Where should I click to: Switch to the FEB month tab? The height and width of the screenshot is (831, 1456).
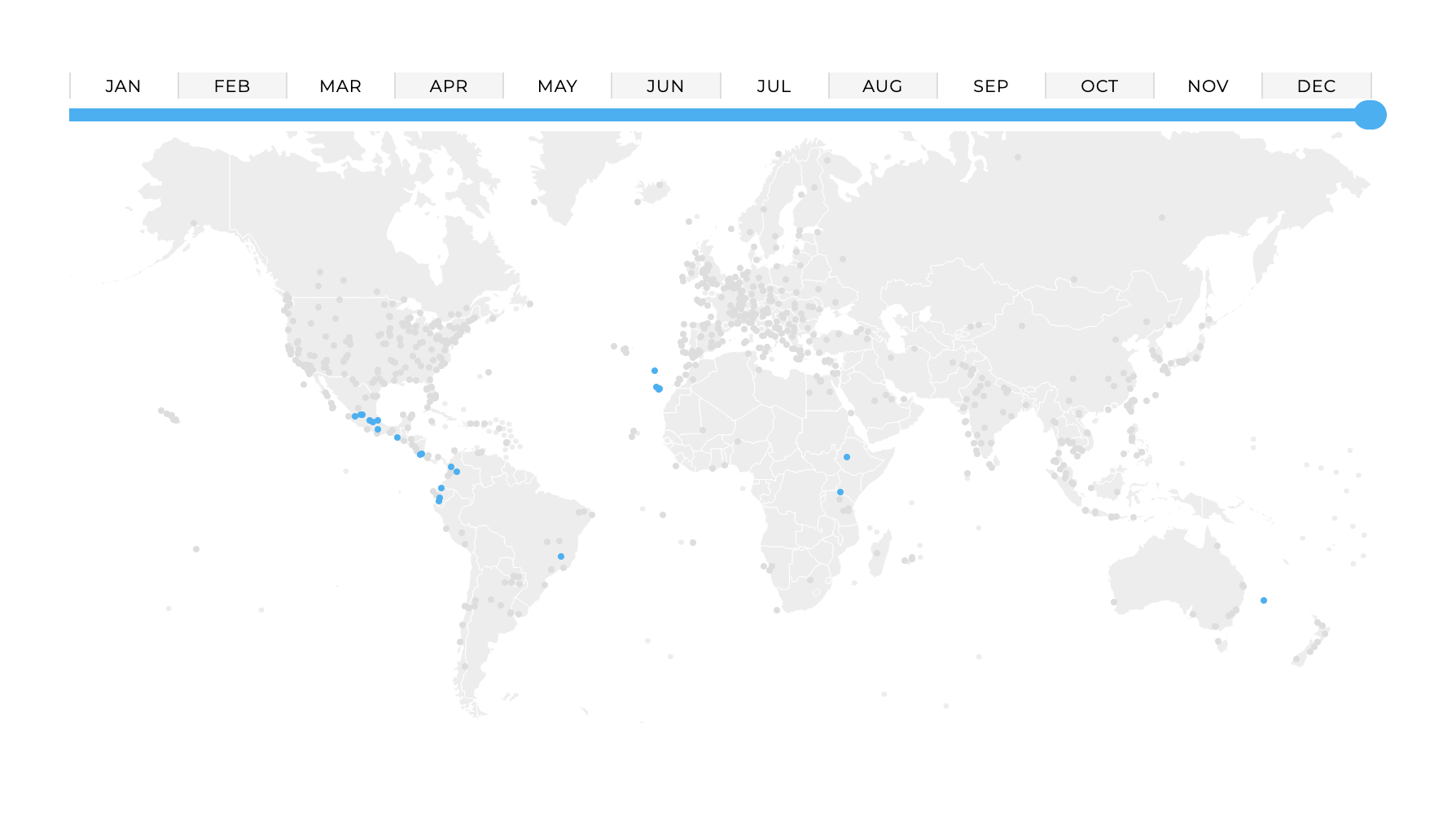(x=232, y=86)
